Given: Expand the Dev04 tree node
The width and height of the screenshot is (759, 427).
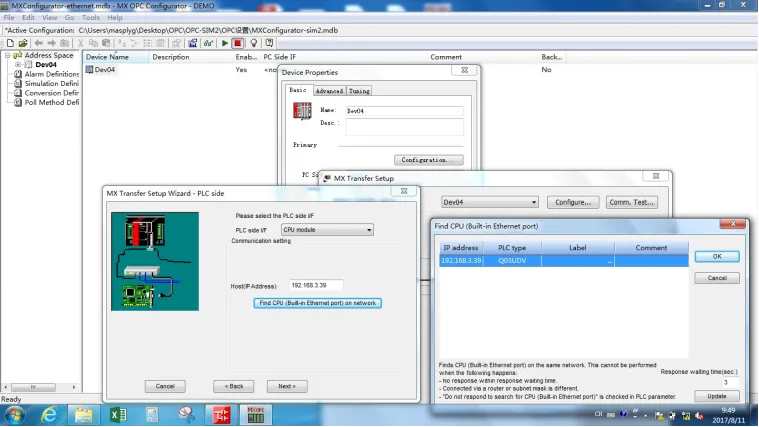Looking at the screenshot, I should pyautogui.click(x=17, y=64).
